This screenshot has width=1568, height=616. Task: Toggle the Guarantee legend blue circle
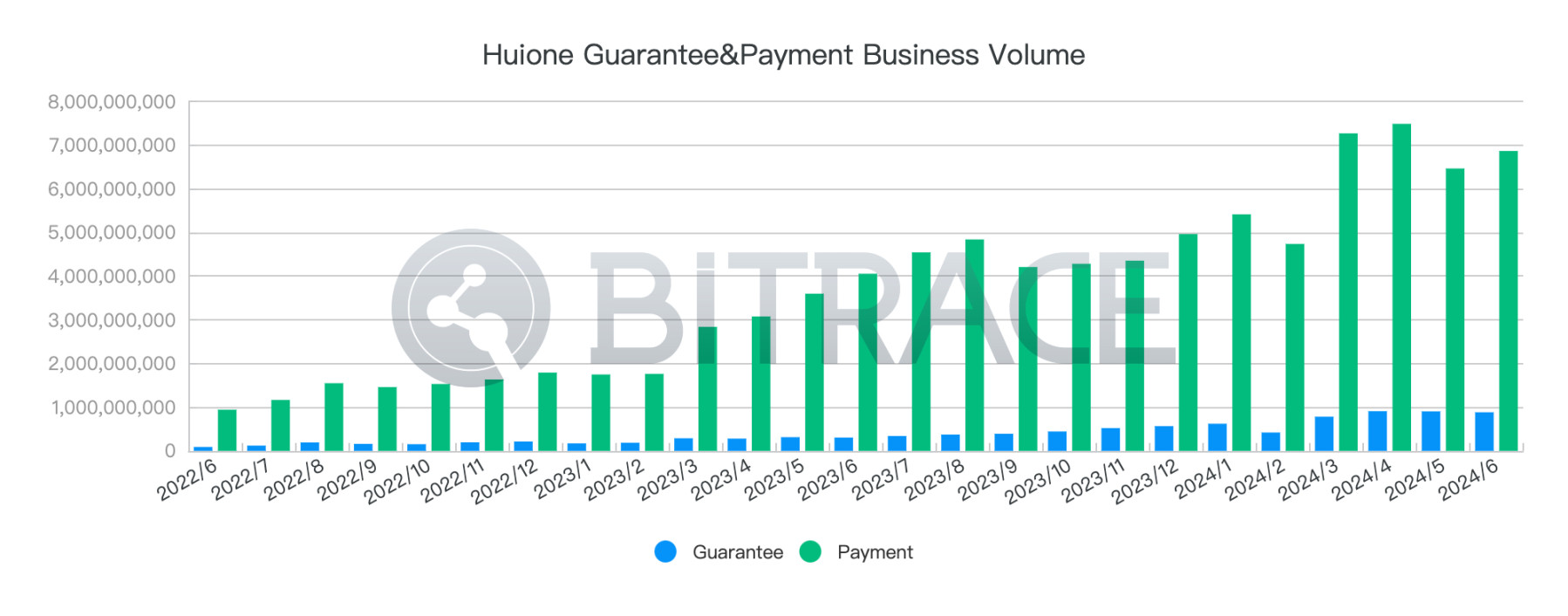tap(665, 551)
